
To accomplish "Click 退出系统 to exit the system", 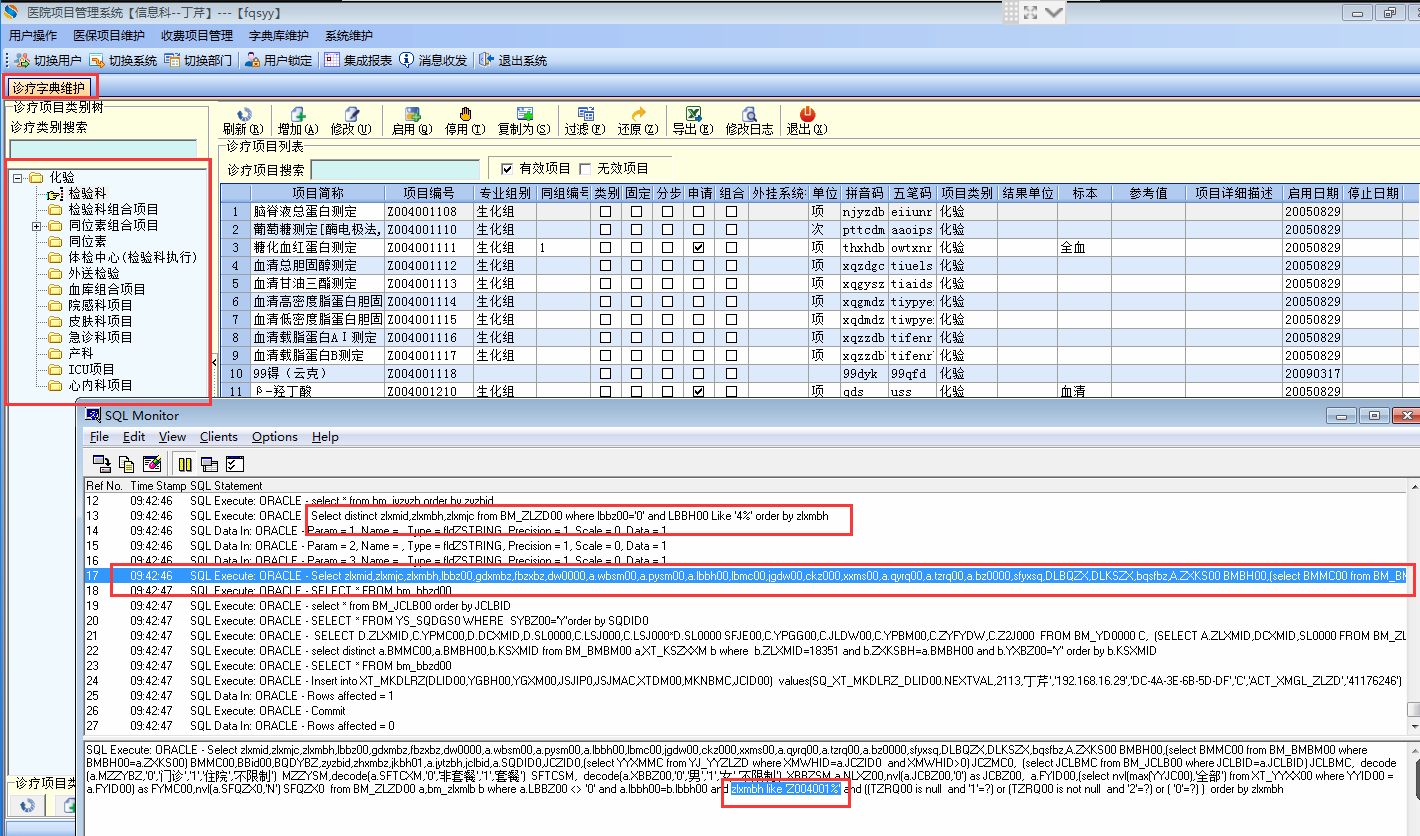I will point(513,60).
